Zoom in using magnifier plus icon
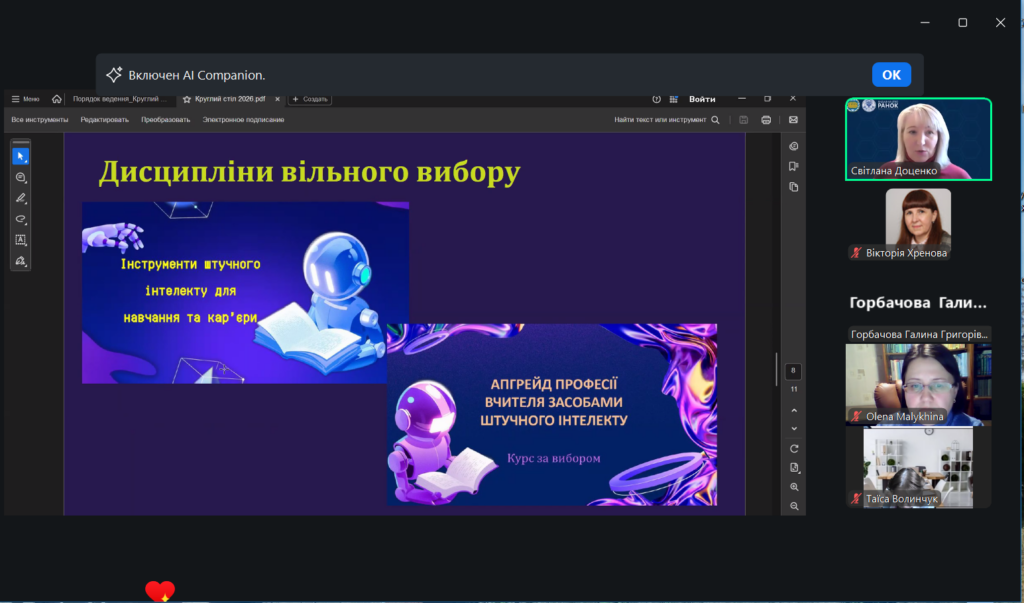This screenshot has width=1024, height=603. 794,487
